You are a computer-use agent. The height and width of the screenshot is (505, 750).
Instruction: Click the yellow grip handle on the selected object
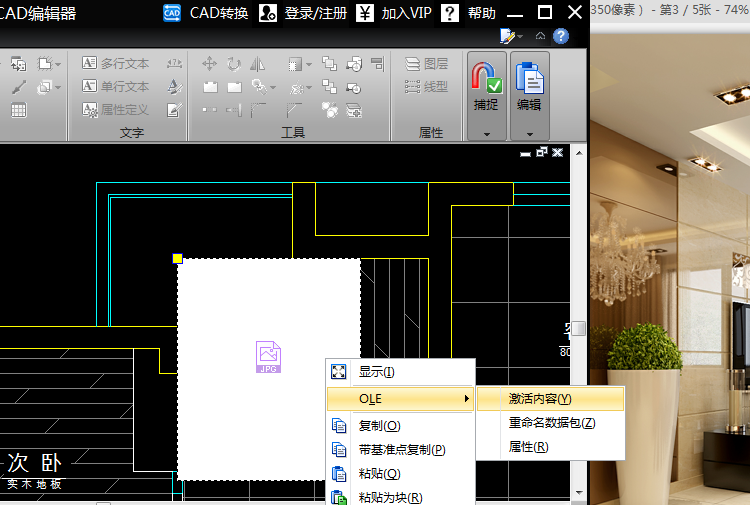coord(177,258)
